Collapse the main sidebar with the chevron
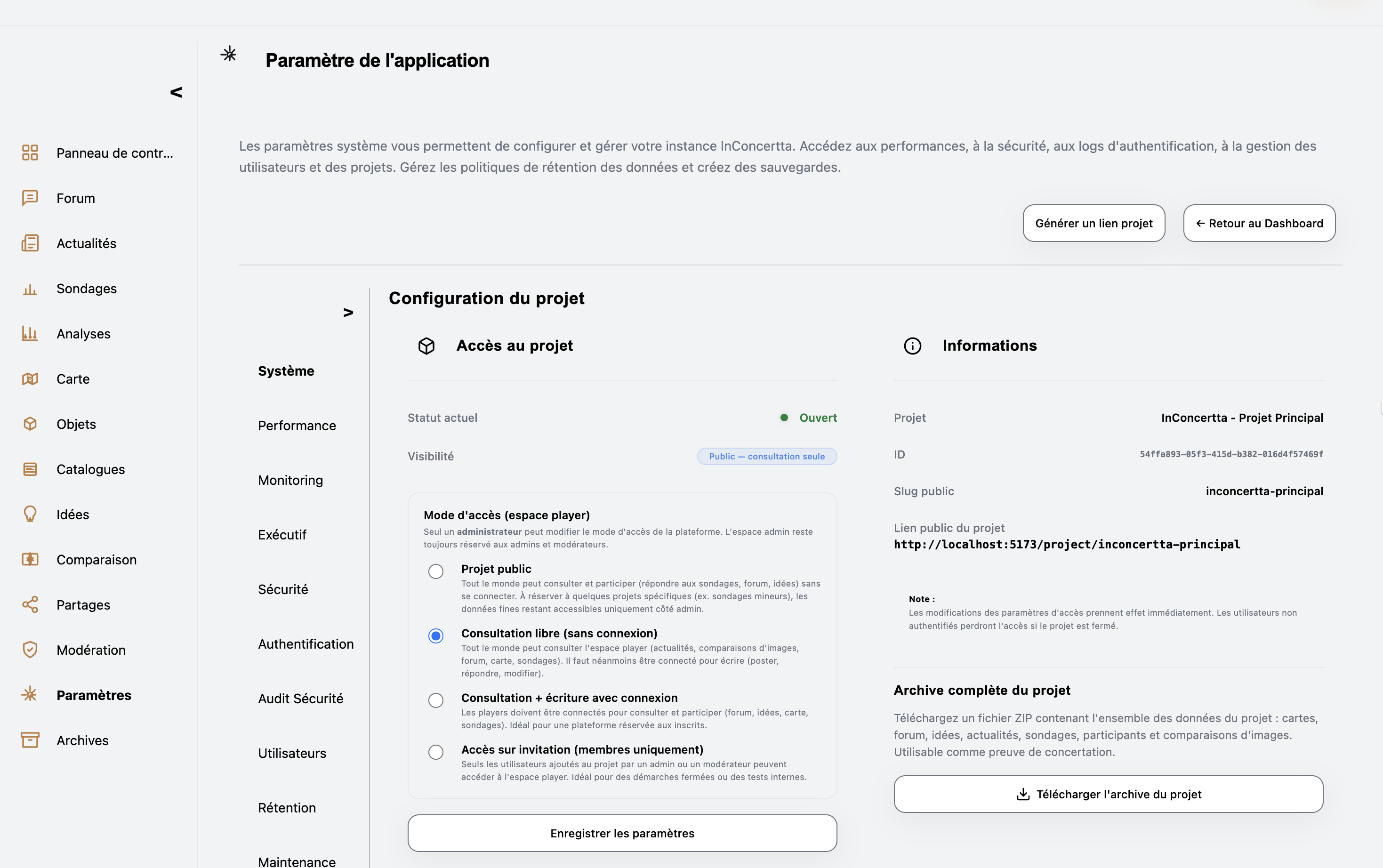 (176, 91)
